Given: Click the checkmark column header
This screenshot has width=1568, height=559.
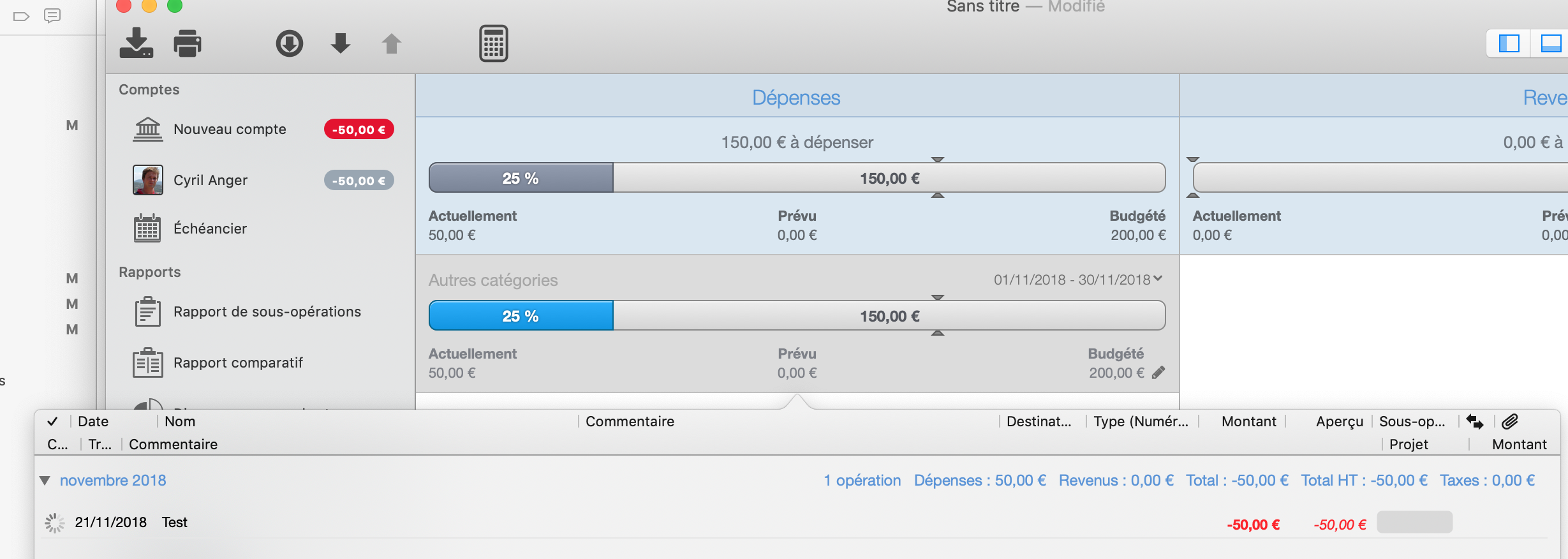Looking at the screenshot, I should tap(52, 421).
